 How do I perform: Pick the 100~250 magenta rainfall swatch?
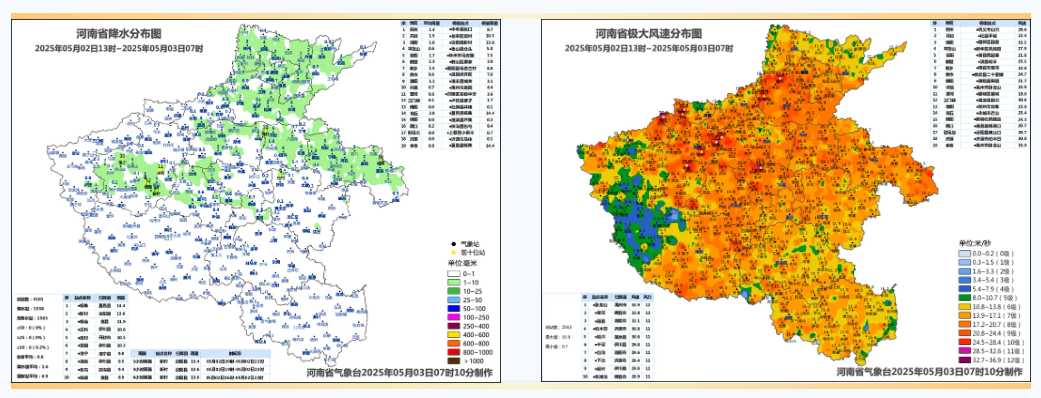[x=453, y=318]
